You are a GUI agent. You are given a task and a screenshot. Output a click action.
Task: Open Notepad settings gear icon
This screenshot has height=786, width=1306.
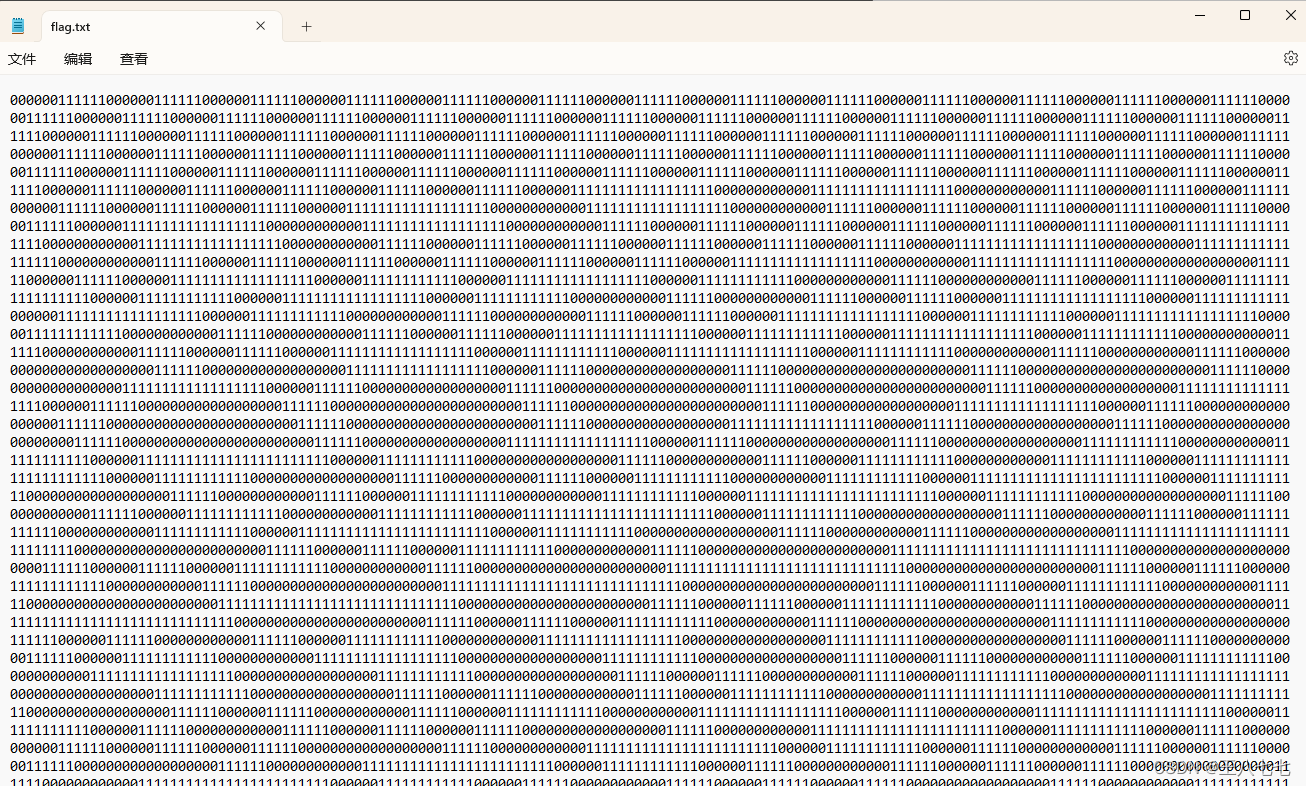[1290, 58]
